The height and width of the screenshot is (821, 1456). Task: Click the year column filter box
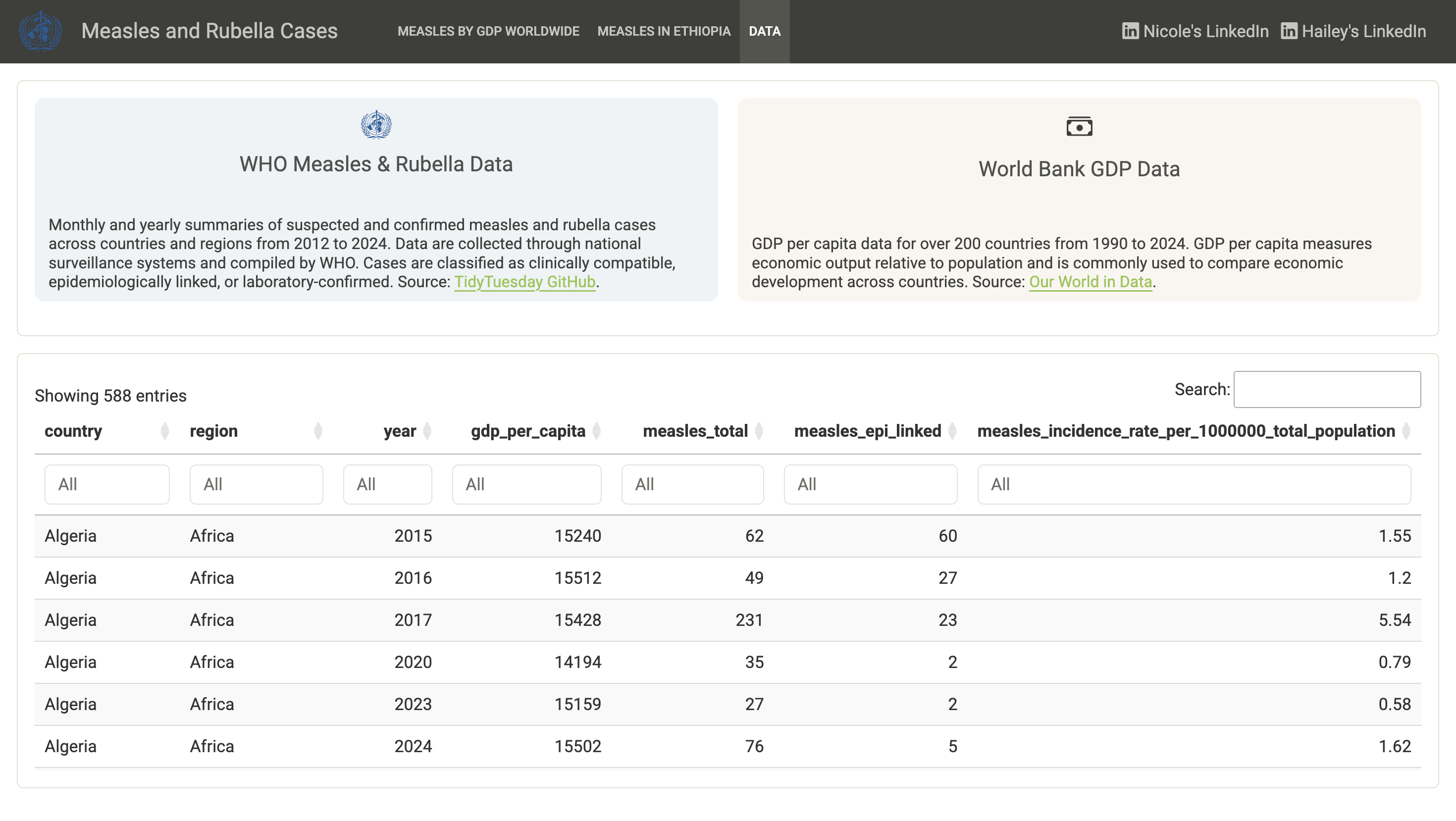[x=387, y=484]
